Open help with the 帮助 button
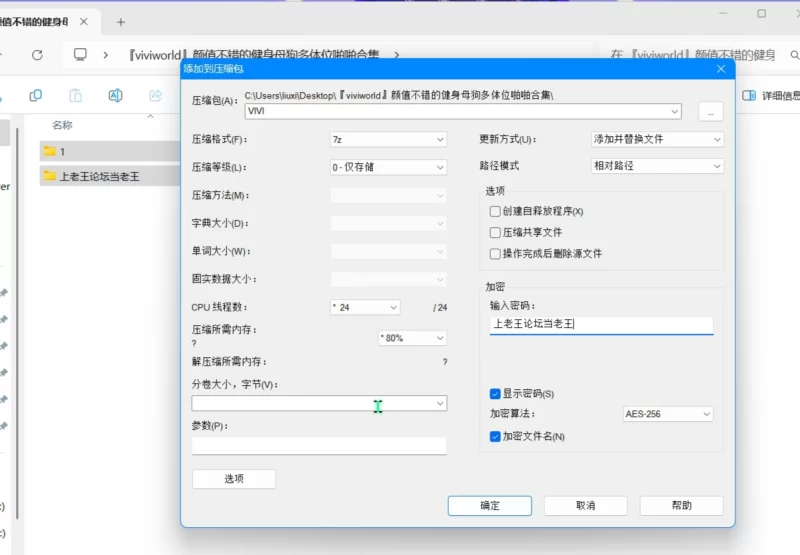The width and height of the screenshot is (800, 555). pos(682,506)
